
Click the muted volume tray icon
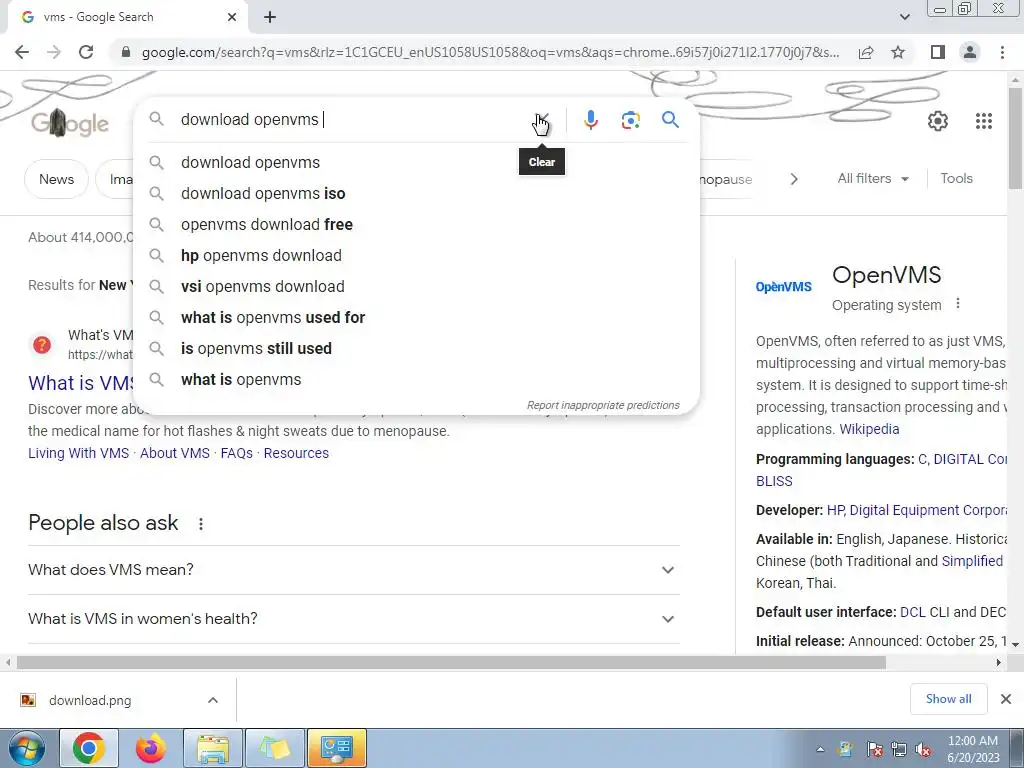[x=923, y=749]
